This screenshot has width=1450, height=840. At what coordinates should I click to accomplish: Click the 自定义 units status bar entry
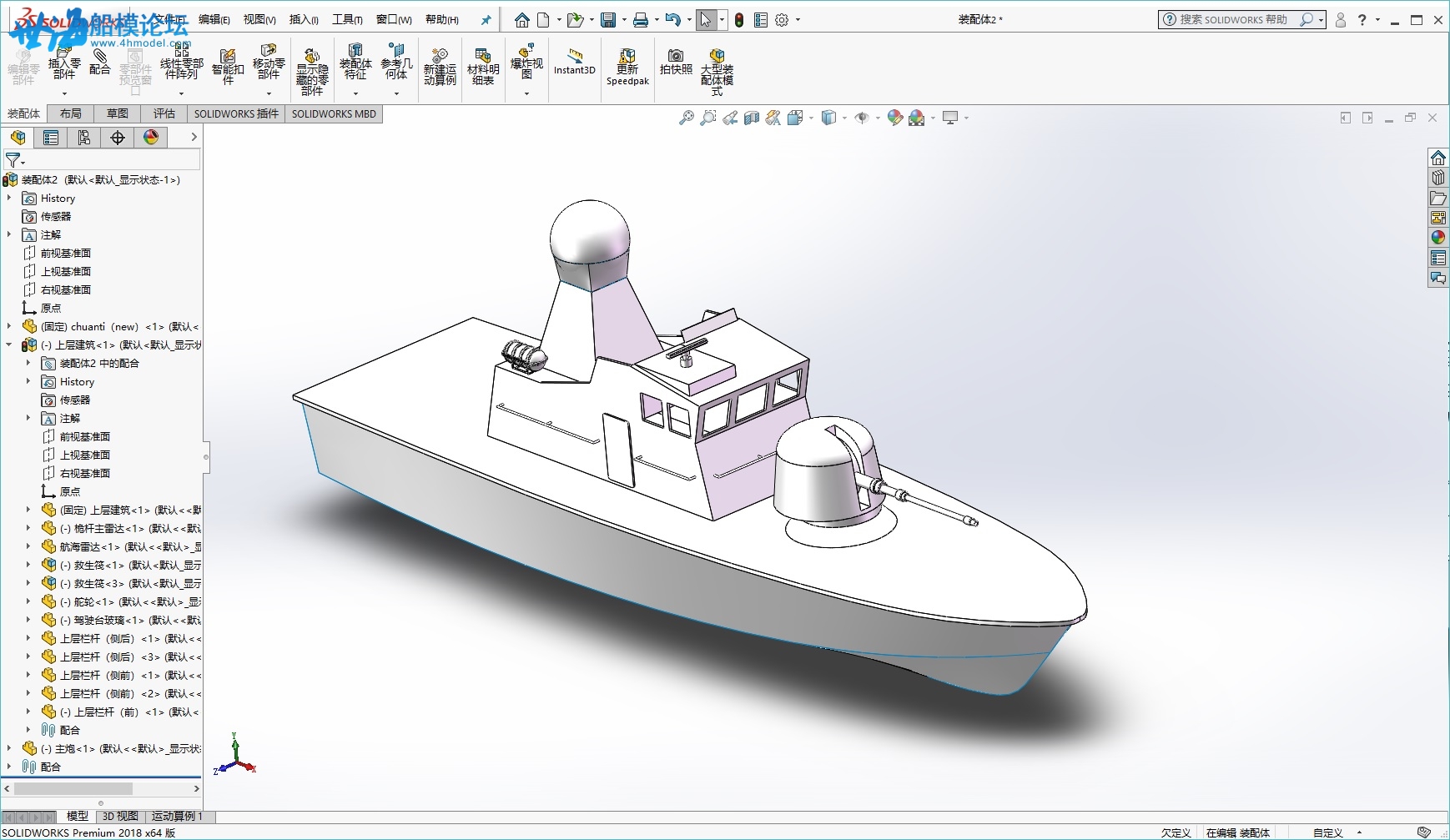coord(1327,832)
